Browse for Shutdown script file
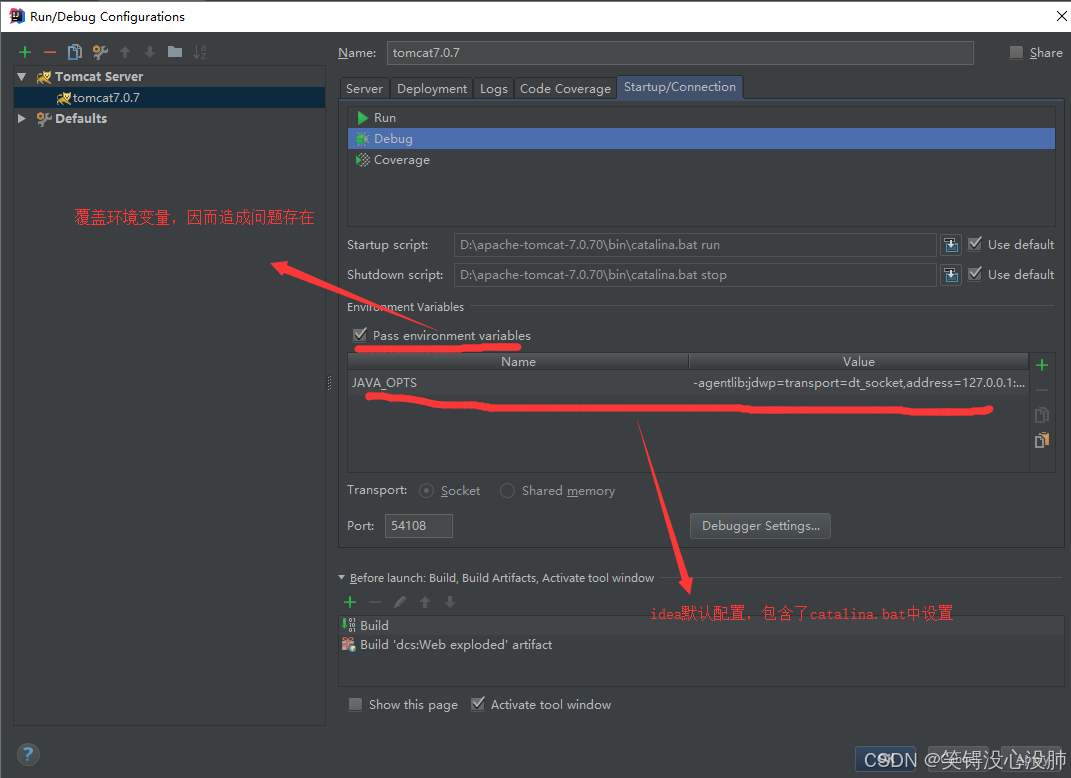This screenshot has width=1071, height=778. (950, 275)
